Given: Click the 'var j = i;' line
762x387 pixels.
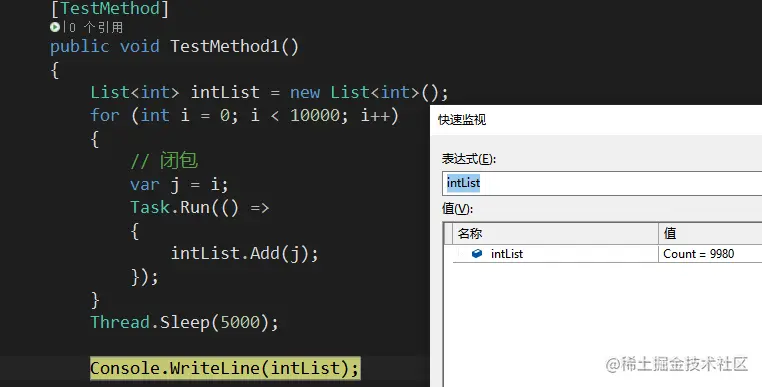Looking at the screenshot, I should [179, 185].
